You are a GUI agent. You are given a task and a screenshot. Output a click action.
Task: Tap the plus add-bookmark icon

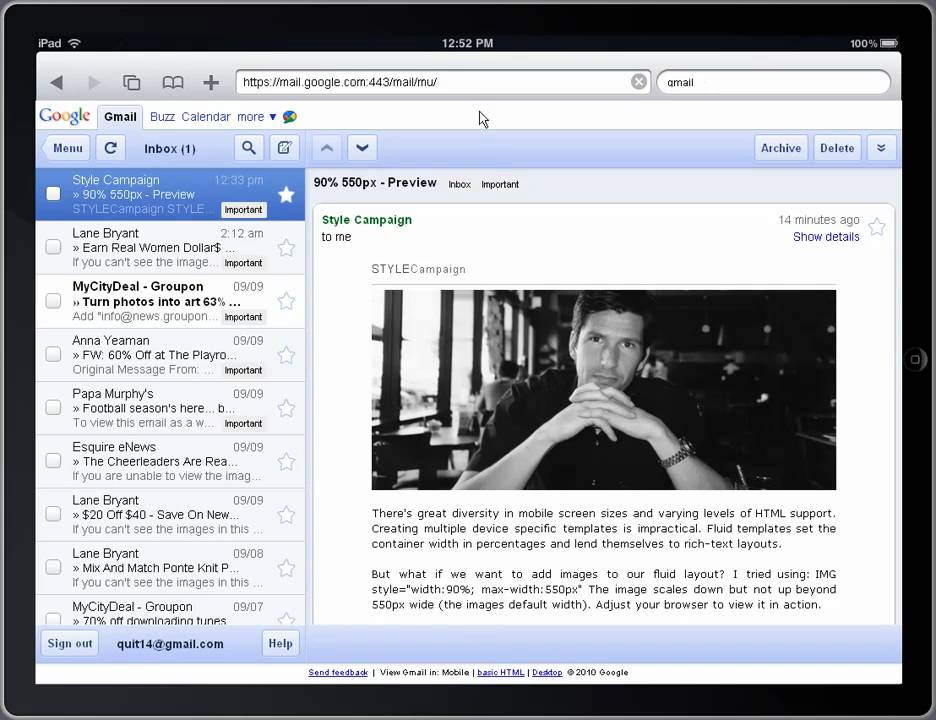[x=211, y=82]
